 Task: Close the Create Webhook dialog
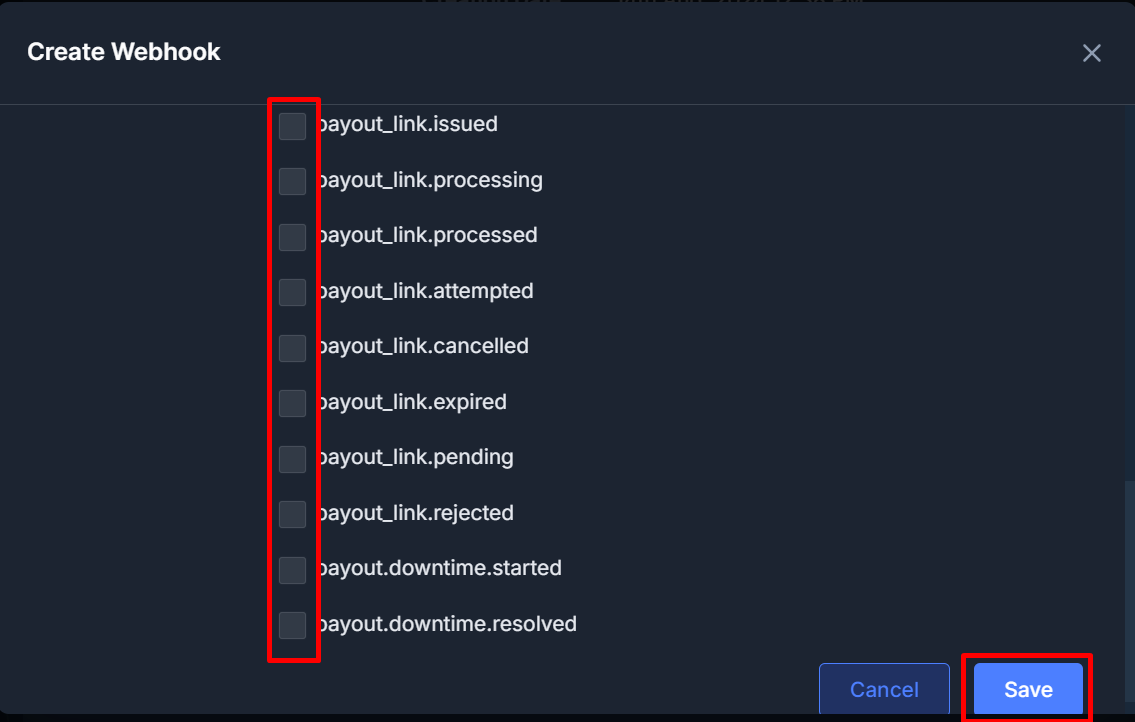1092,53
